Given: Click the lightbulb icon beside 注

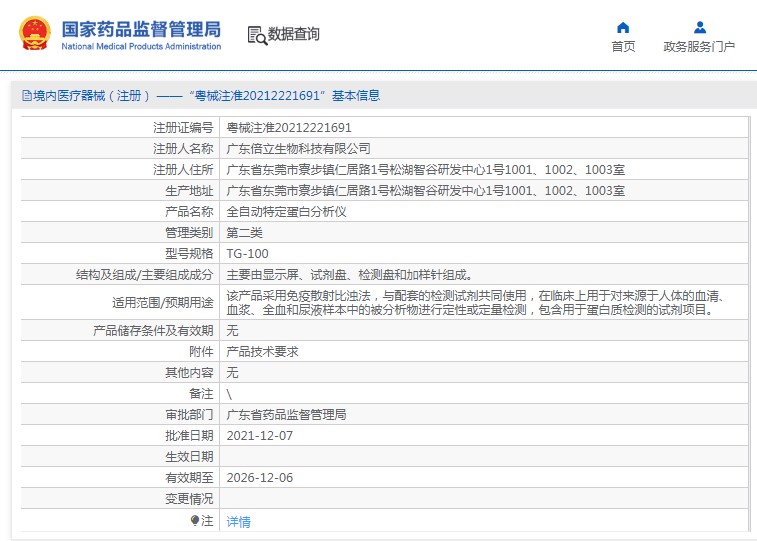Looking at the screenshot, I should pyautogui.click(x=196, y=520).
